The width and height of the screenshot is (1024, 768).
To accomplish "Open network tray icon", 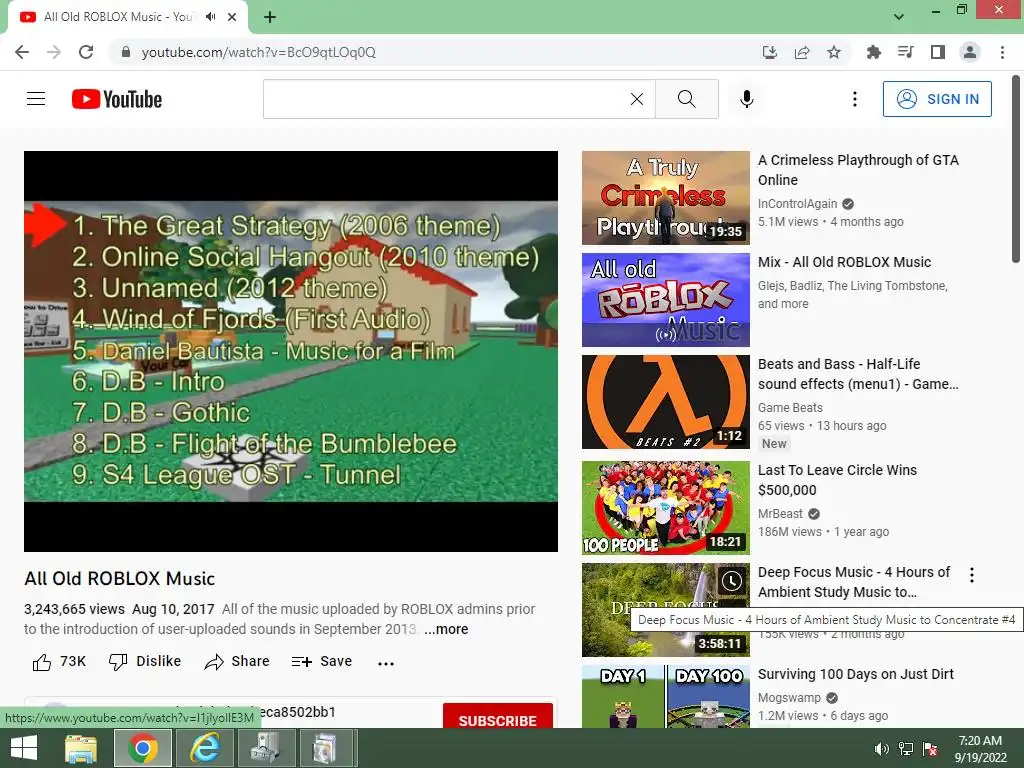I will [x=906, y=749].
